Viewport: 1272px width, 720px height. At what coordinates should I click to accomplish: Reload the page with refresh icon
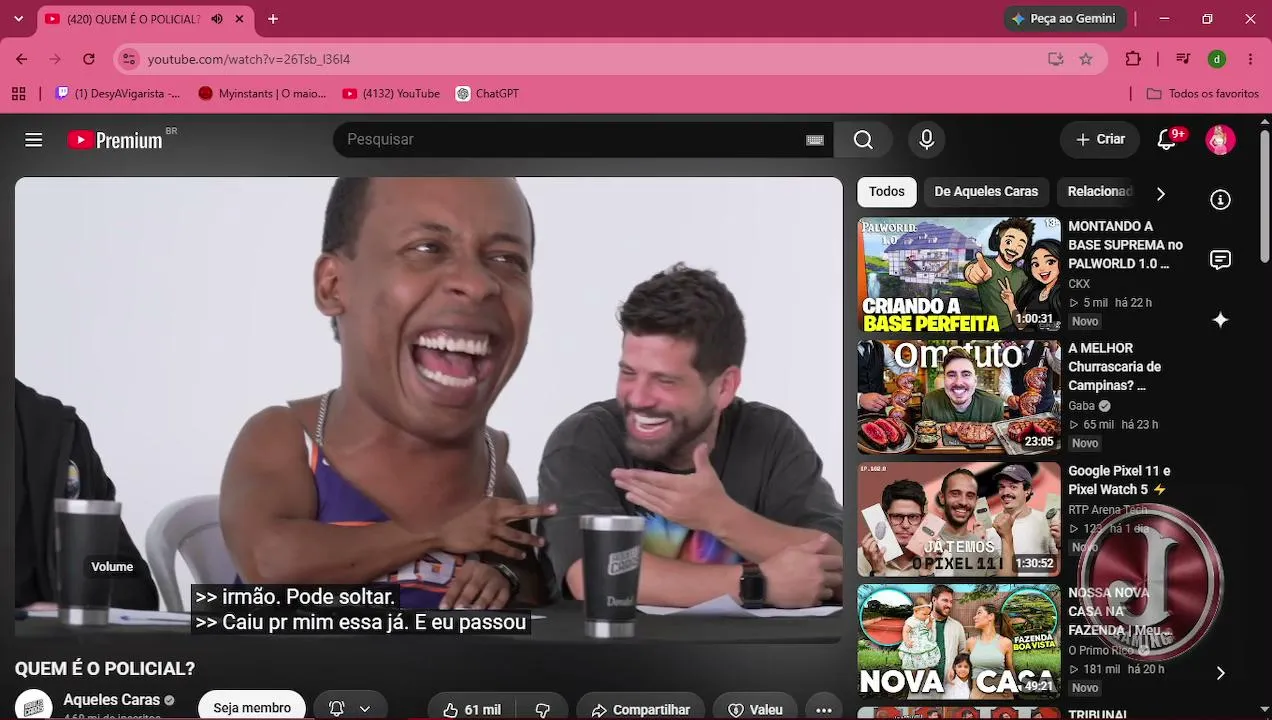click(88, 59)
